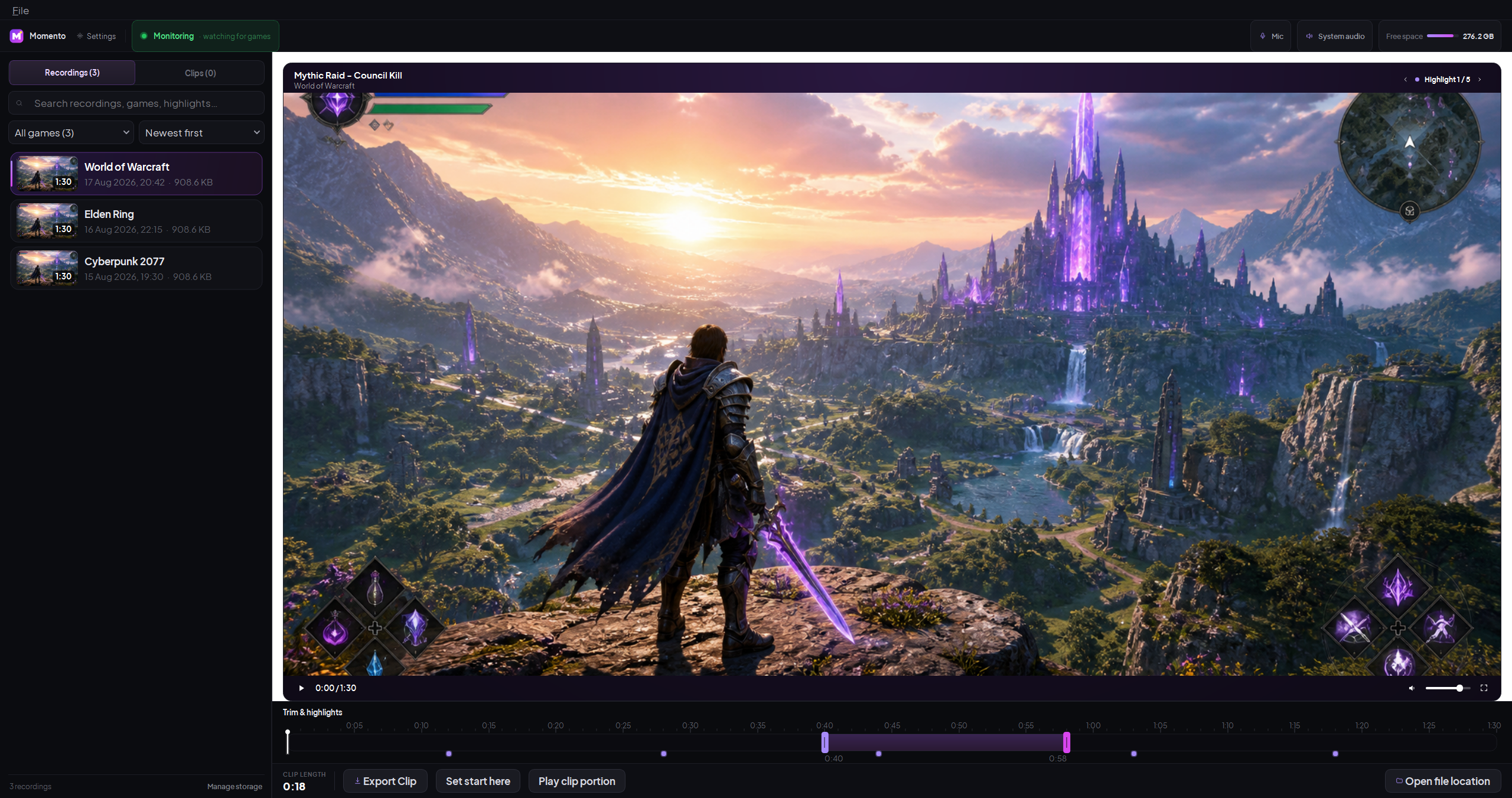
Task: Click Export Clip button
Action: 385,781
